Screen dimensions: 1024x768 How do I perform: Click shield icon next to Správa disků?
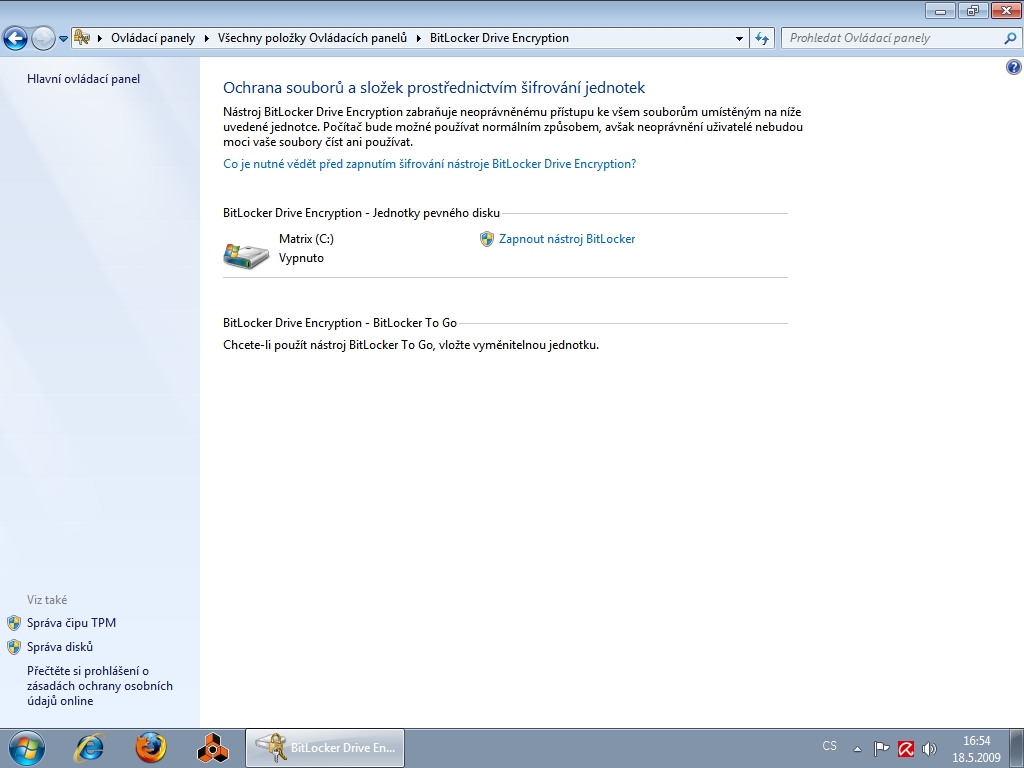click(14, 647)
